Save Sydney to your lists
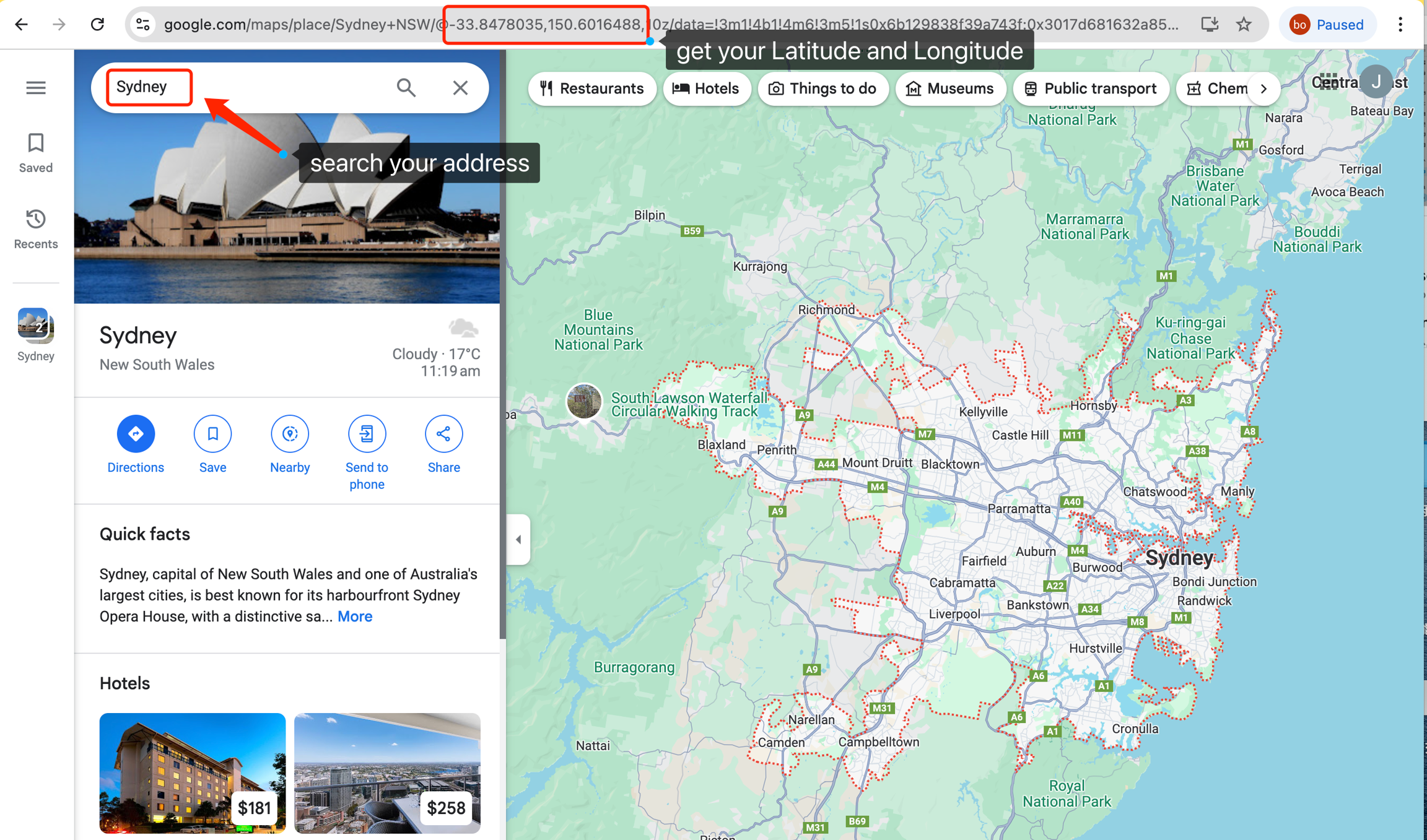The height and width of the screenshot is (840, 1427). tap(212, 434)
